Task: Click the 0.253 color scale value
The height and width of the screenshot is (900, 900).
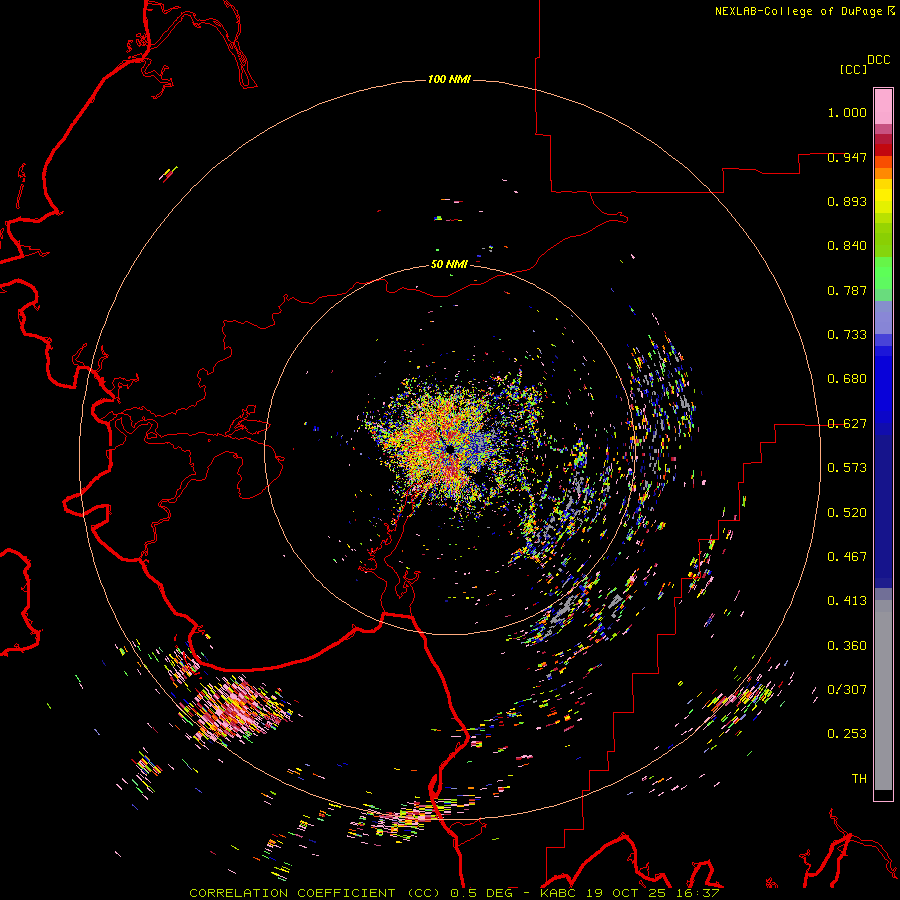Action: pos(847,734)
